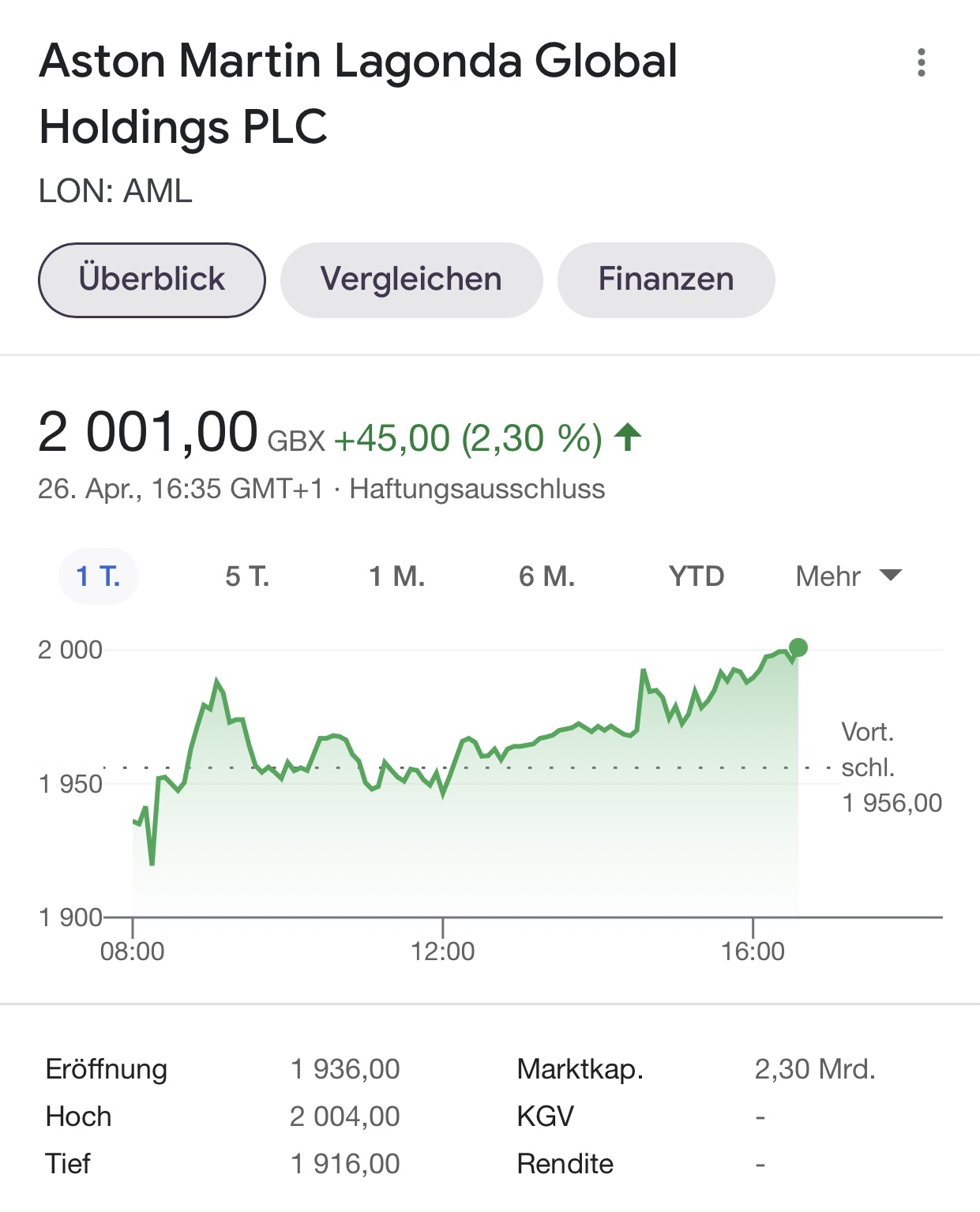
Task: Switch to the Vergleichen tab
Action: (x=411, y=280)
